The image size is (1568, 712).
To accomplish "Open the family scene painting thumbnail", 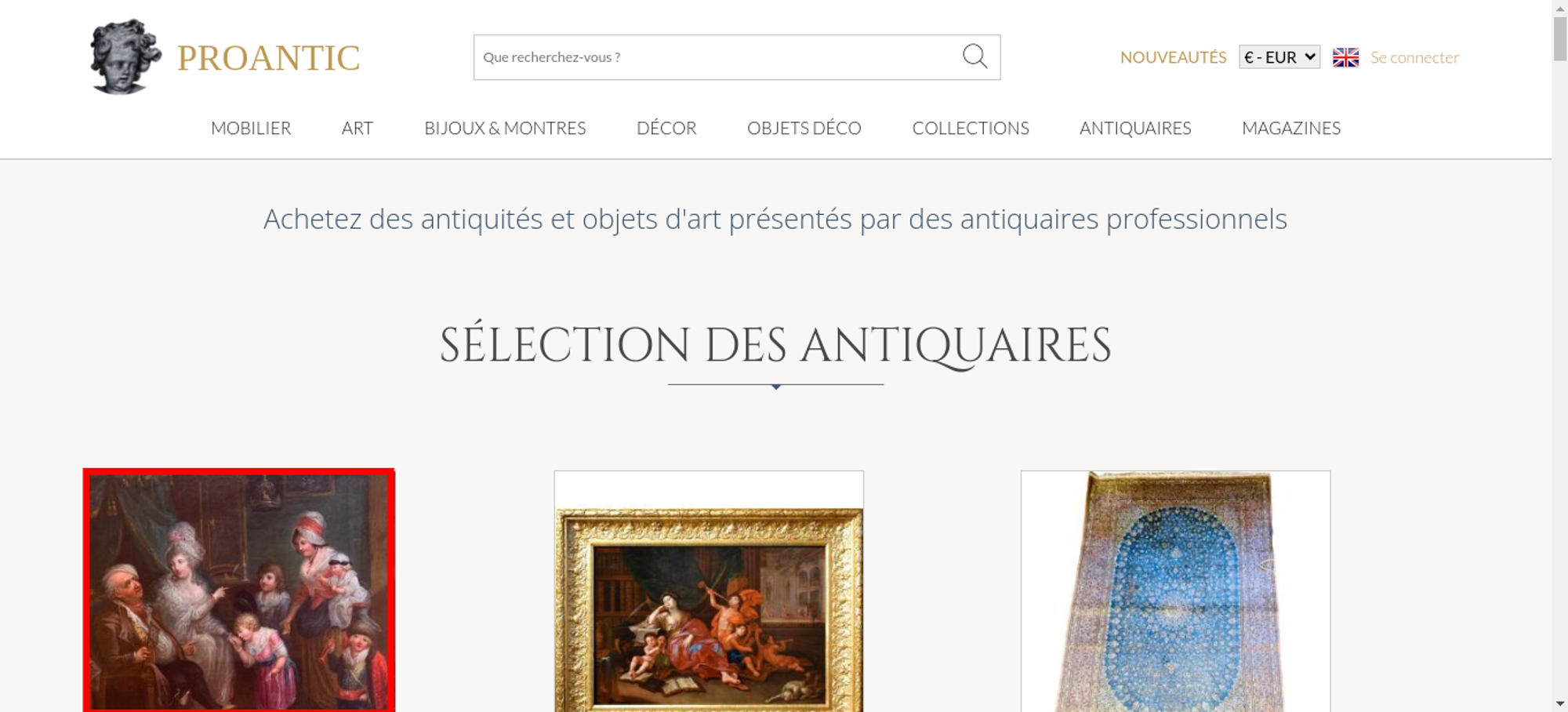I will pos(239,591).
